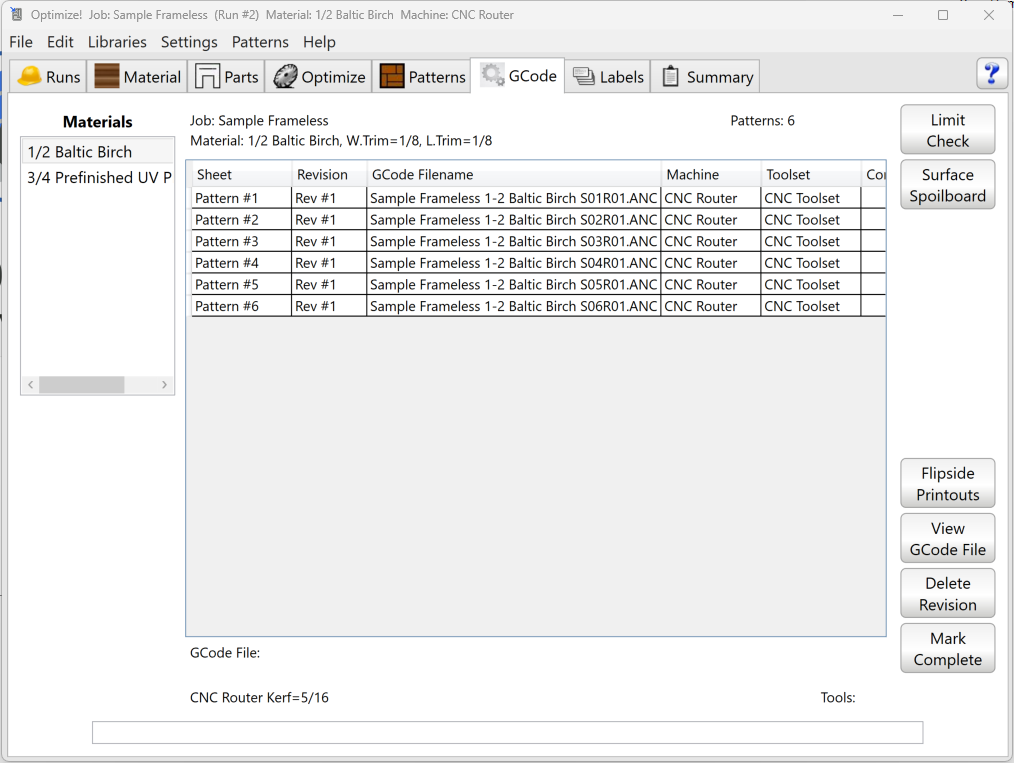Image resolution: width=1014 pixels, height=763 pixels.
Task: Open the Libraries menu
Action: 117,42
